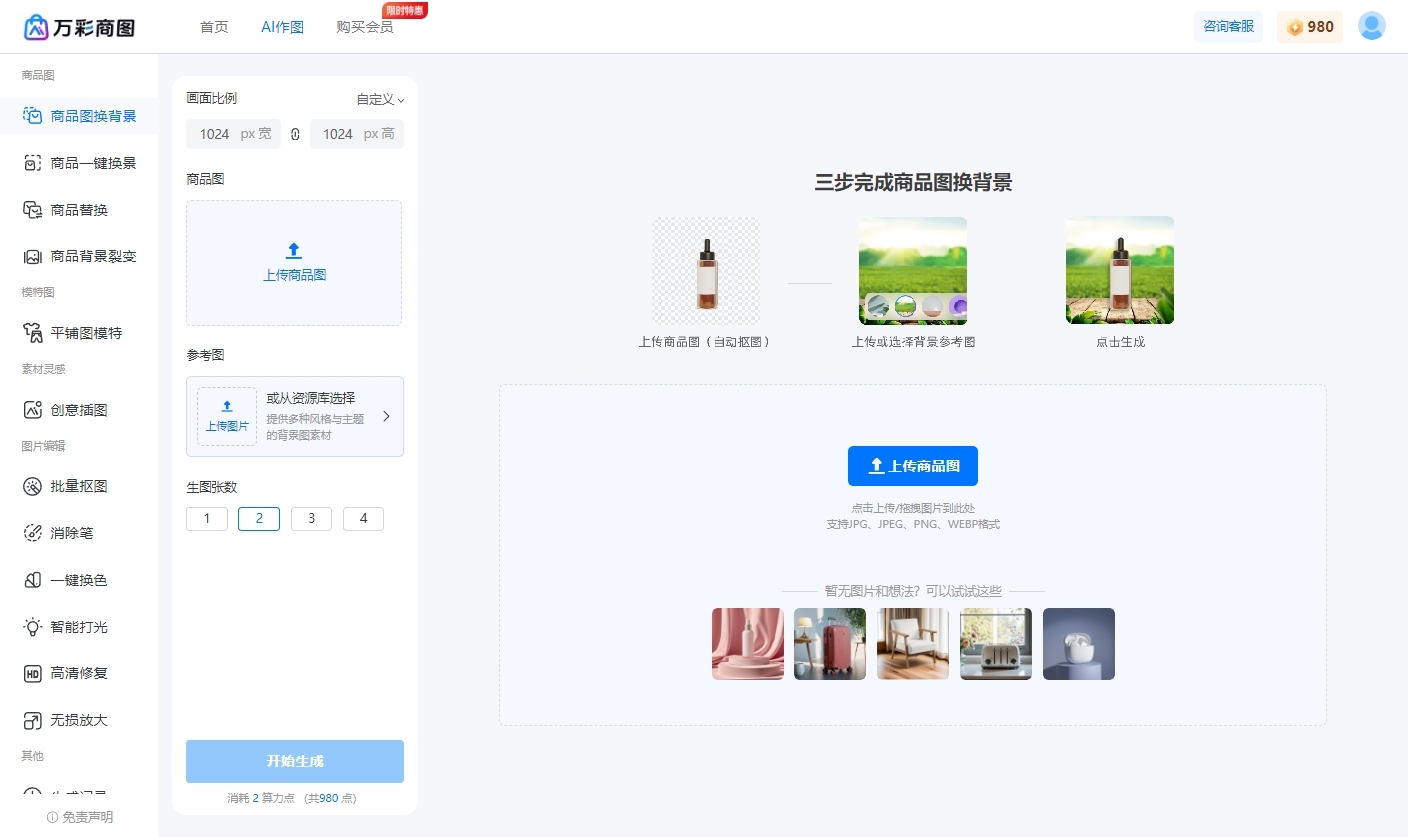
Task: Open 商品一键换景 tool
Action: pos(79,163)
